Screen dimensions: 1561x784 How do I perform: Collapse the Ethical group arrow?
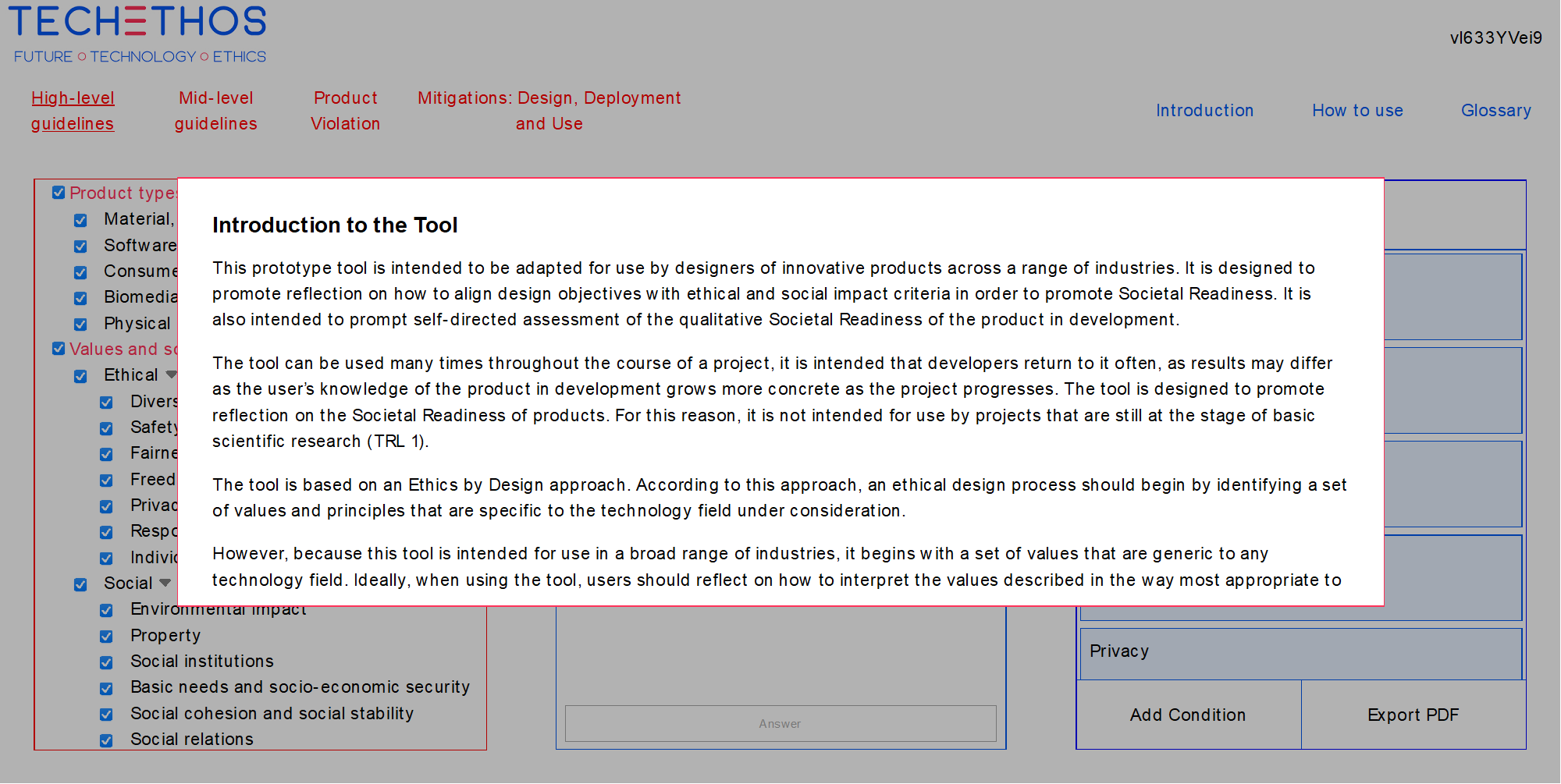[x=171, y=375]
